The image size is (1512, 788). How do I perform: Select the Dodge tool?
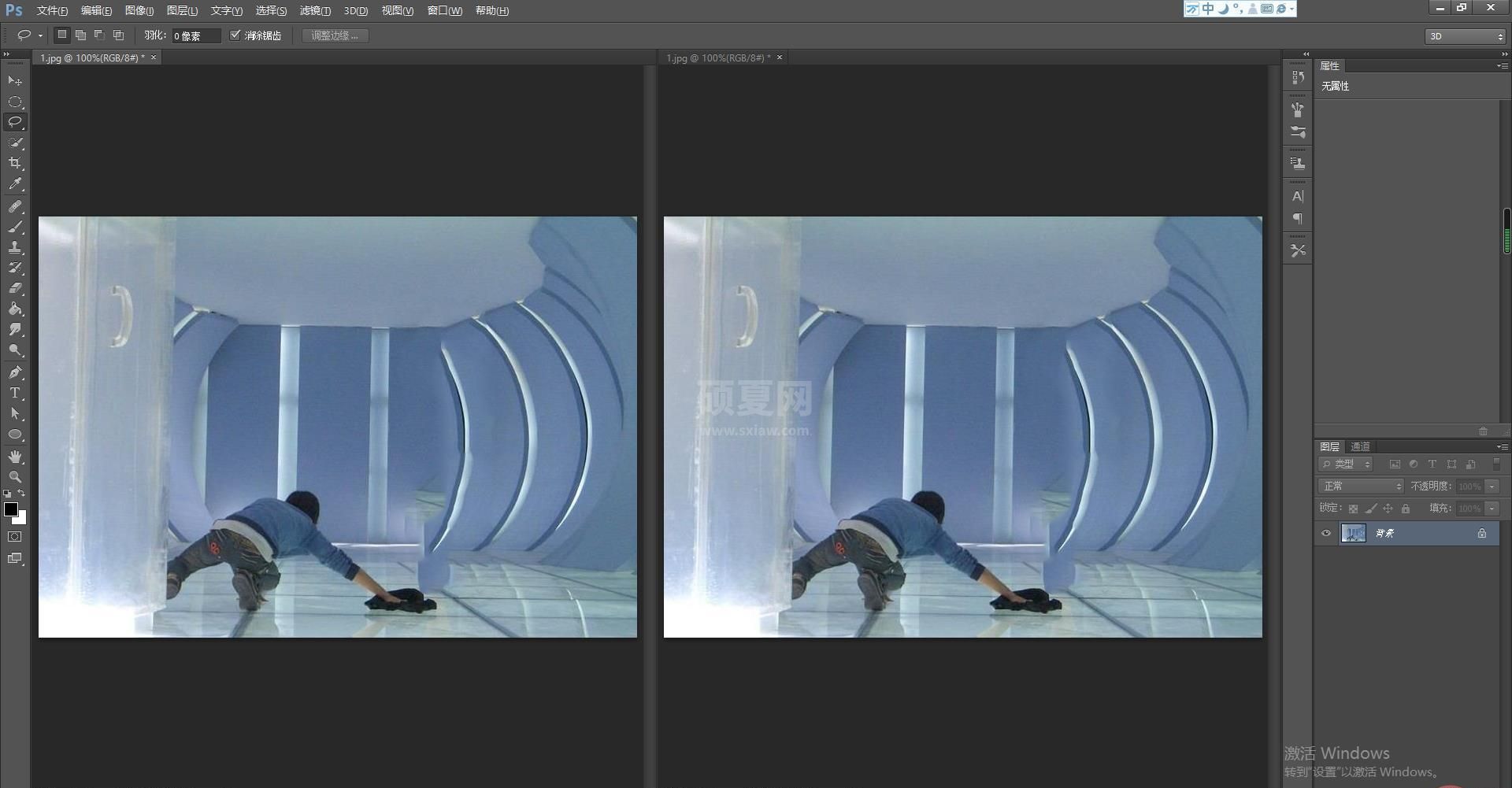click(x=15, y=350)
